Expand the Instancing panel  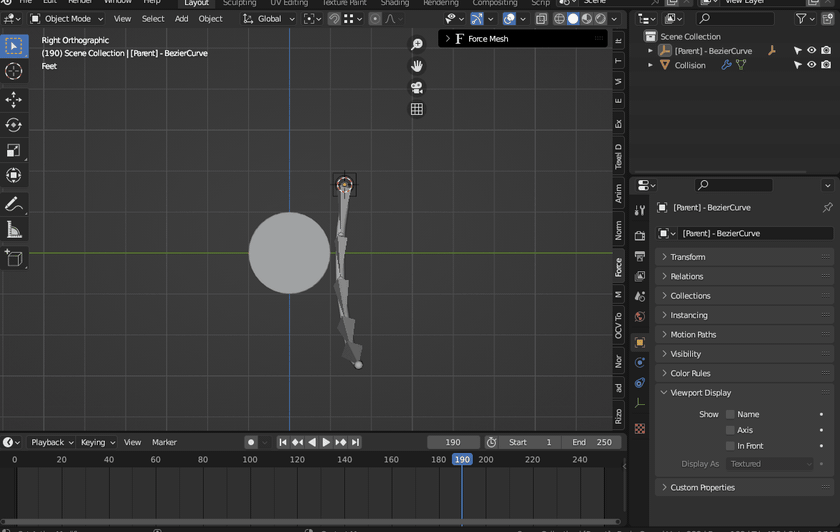coord(745,315)
